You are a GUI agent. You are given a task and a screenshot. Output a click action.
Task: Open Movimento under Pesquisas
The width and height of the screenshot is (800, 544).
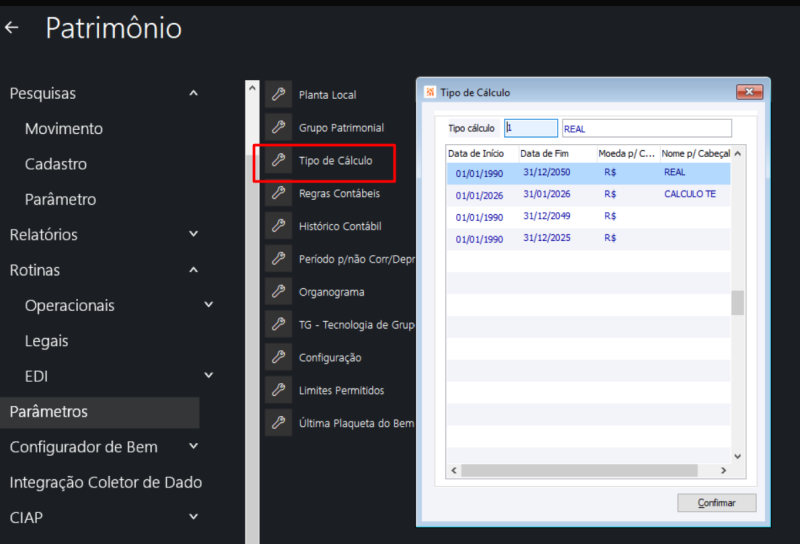64,129
